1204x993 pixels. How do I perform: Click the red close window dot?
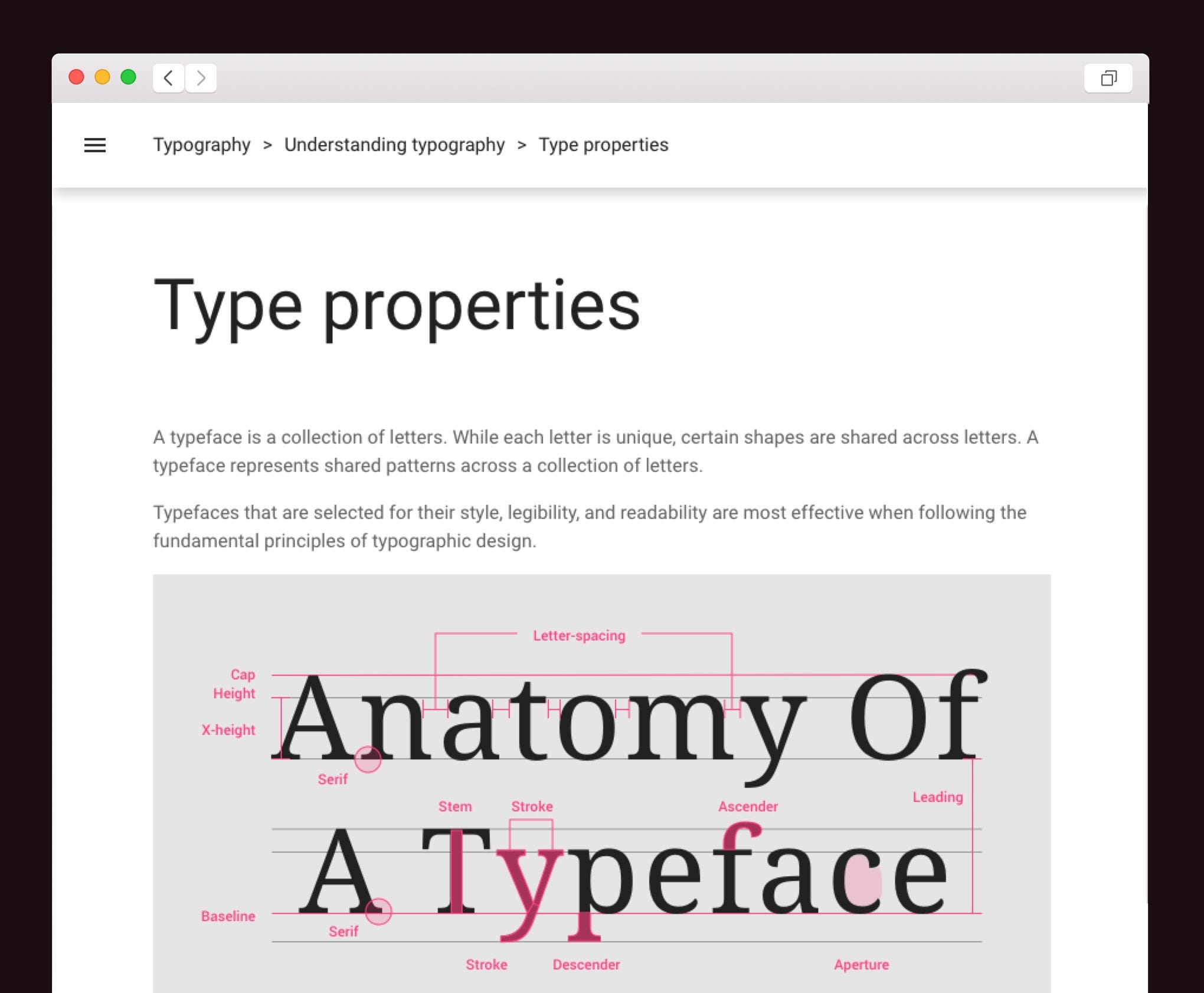coord(77,77)
